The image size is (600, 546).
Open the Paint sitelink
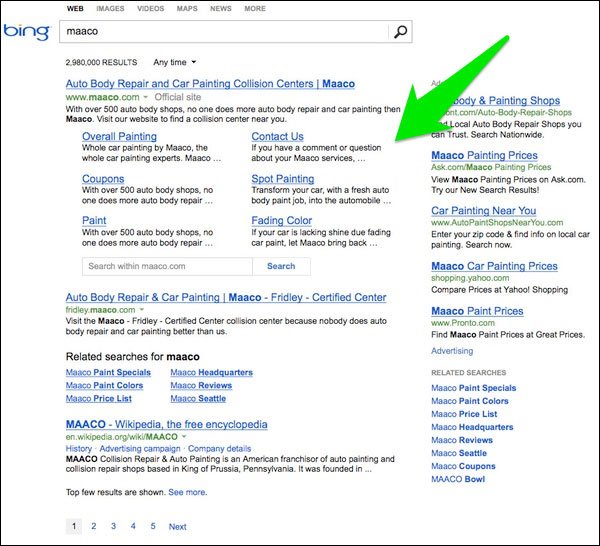click(94, 220)
